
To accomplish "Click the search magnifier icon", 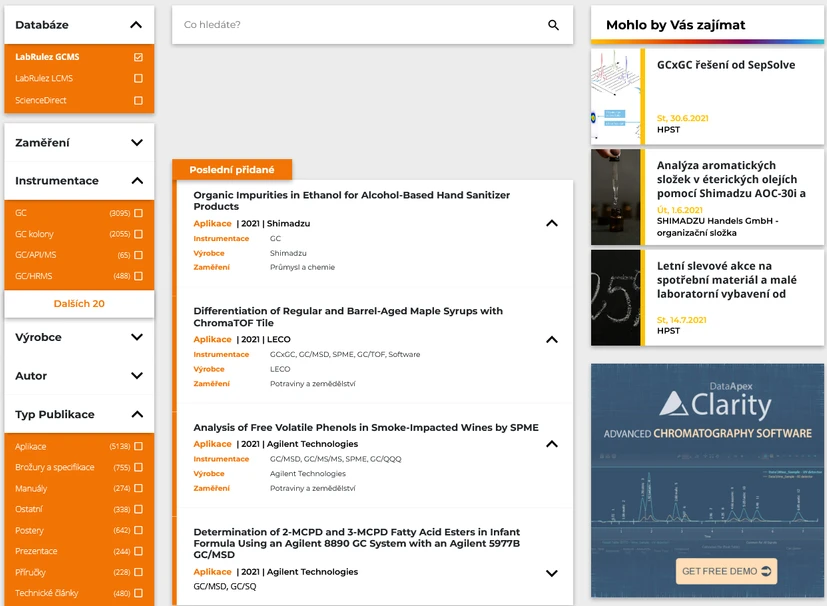I will [x=553, y=25].
